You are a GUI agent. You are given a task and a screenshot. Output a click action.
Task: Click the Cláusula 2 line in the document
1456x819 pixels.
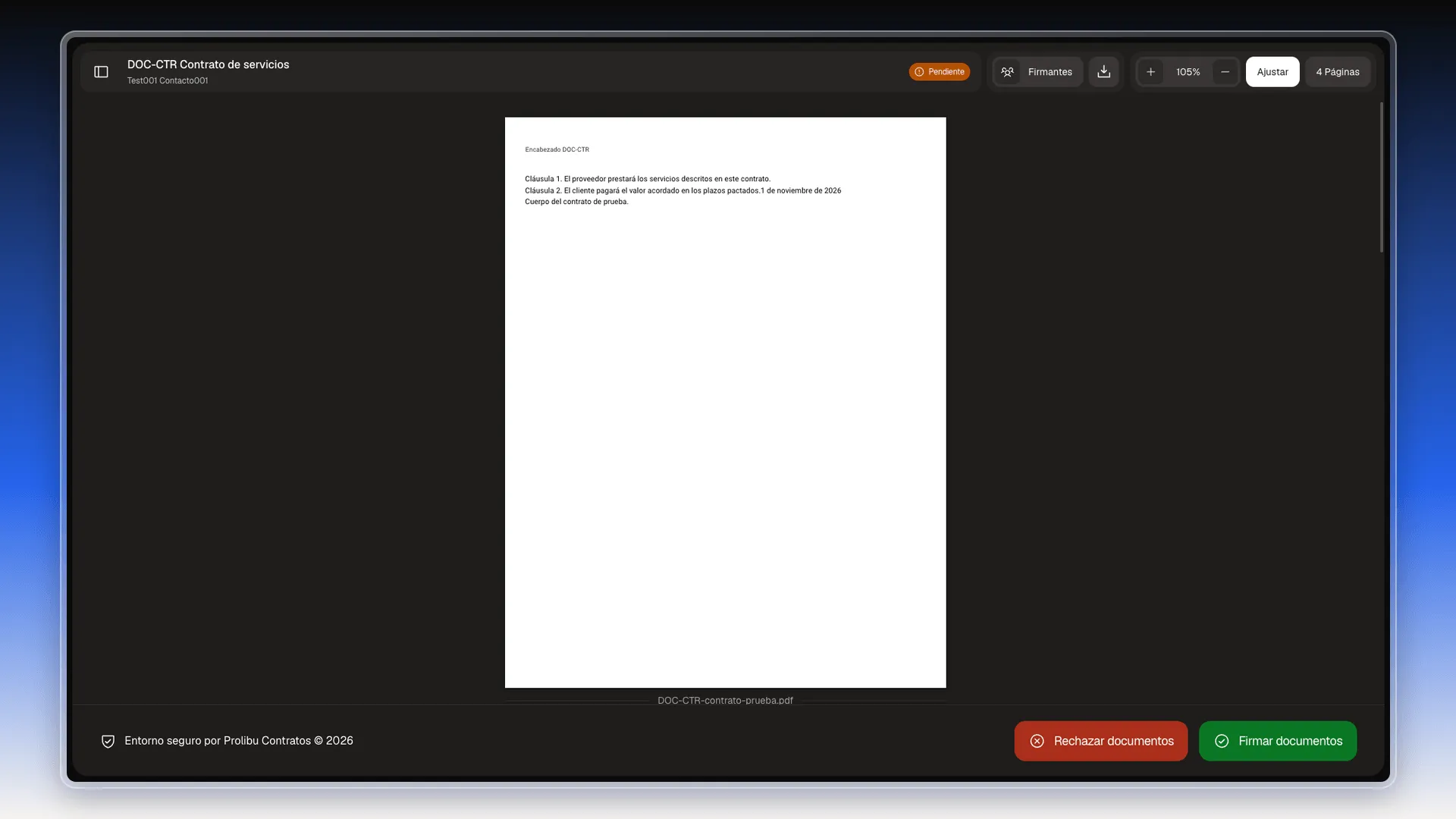pyautogui.click(x=682, y=190)
